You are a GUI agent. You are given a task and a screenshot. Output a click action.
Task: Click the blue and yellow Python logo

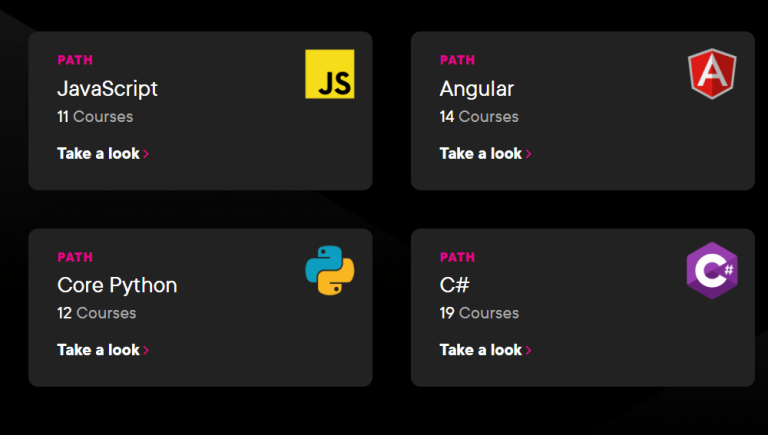[x=329, y=270]
